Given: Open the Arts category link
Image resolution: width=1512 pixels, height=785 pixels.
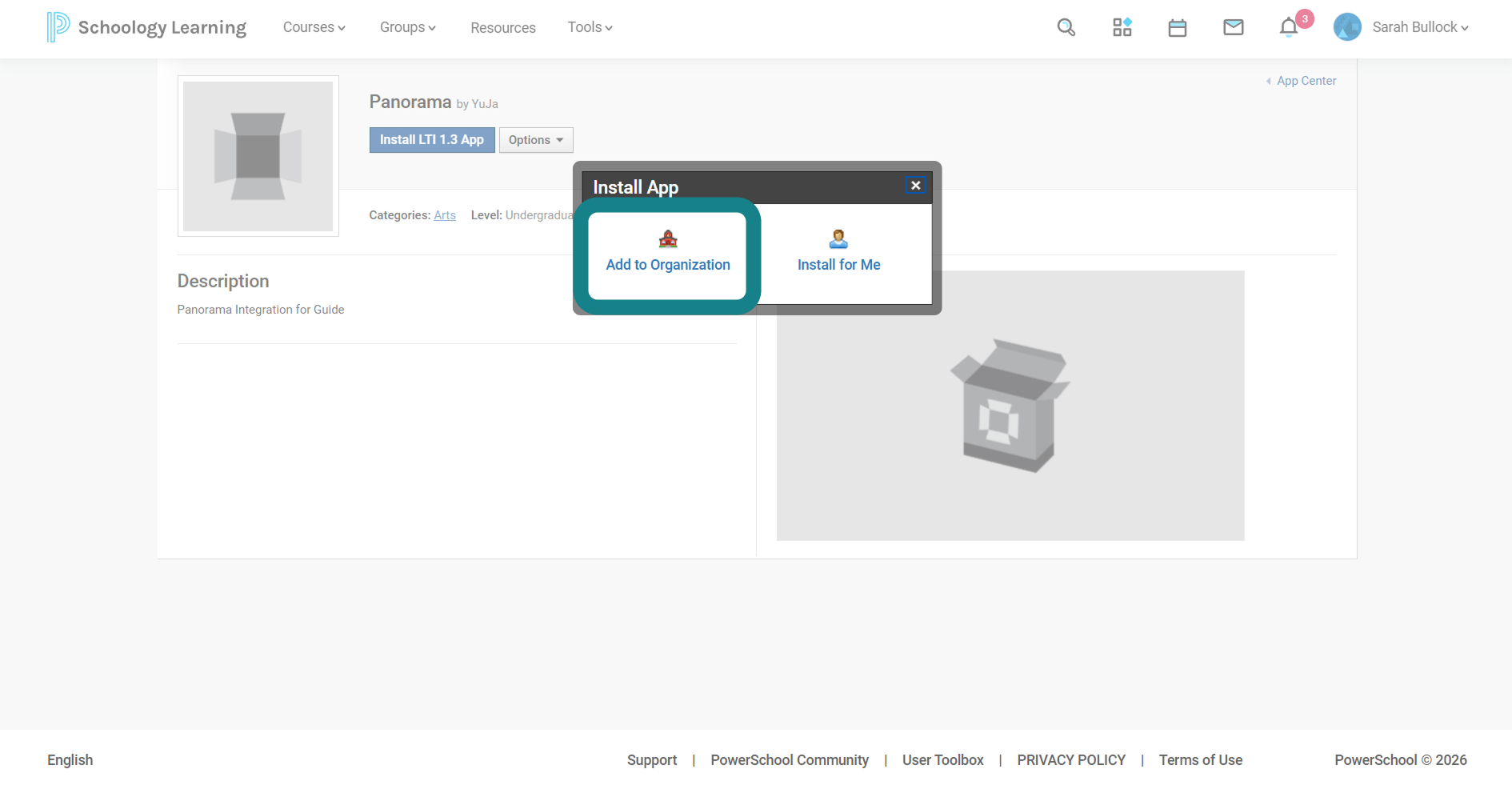Looking at the screenshot, I should coord(445,215).
